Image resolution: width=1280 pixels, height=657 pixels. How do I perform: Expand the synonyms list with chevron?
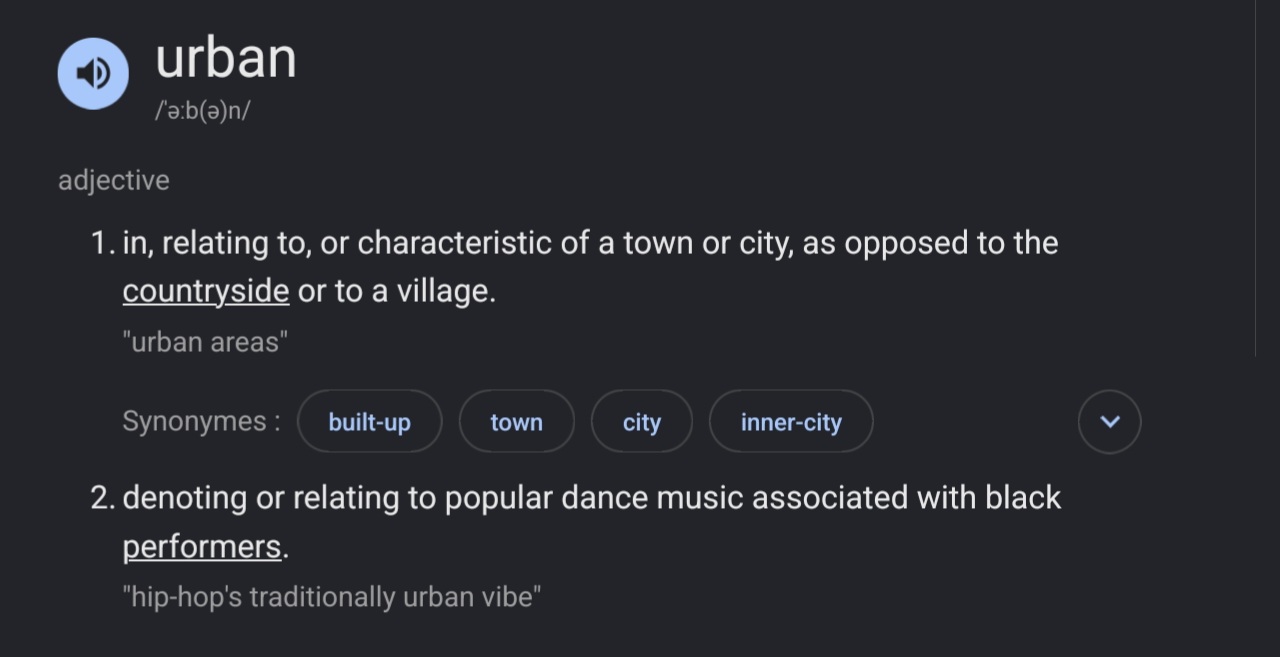[1109, 422]
